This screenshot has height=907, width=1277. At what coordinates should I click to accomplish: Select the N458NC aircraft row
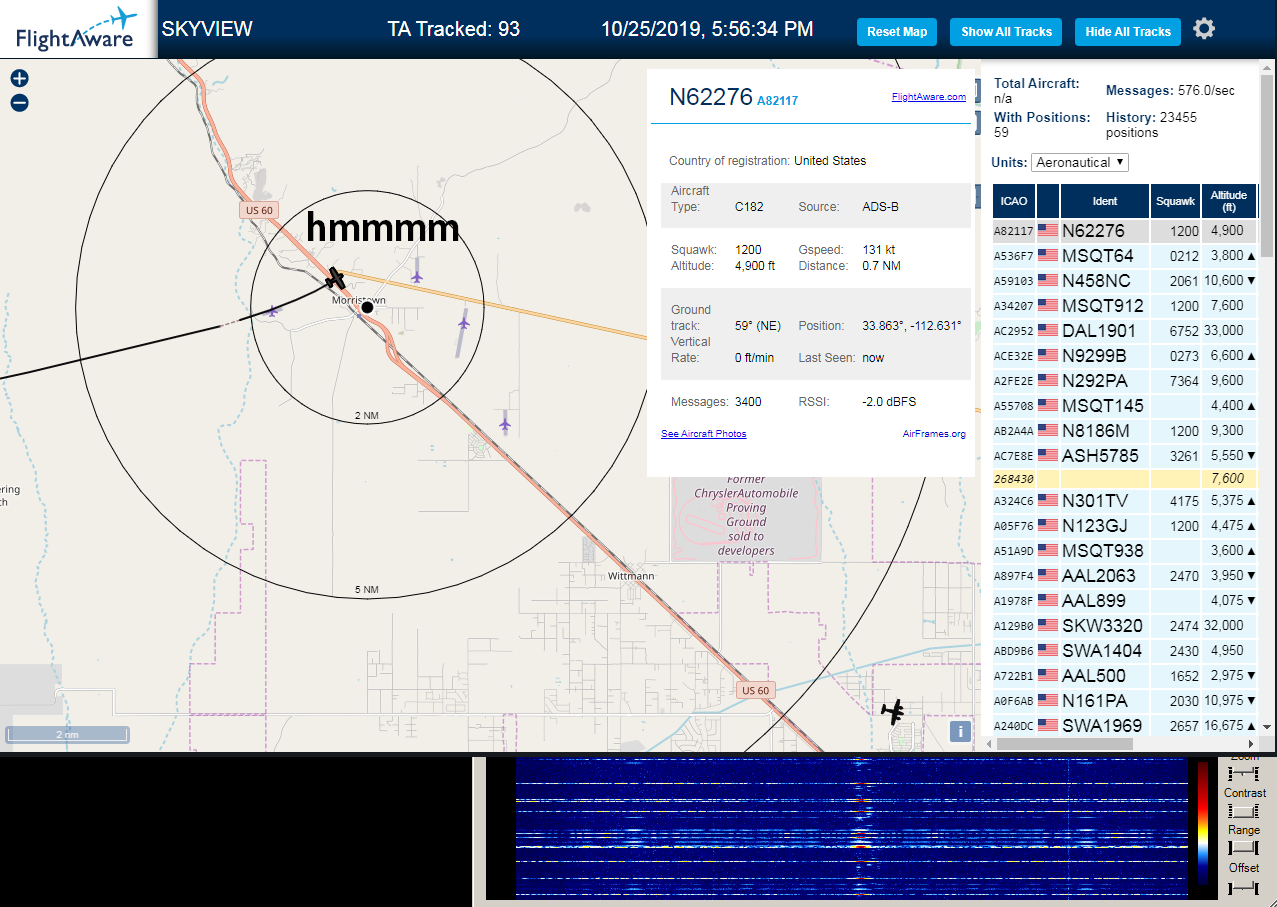pyautogui.click(x=1125, y=281)
